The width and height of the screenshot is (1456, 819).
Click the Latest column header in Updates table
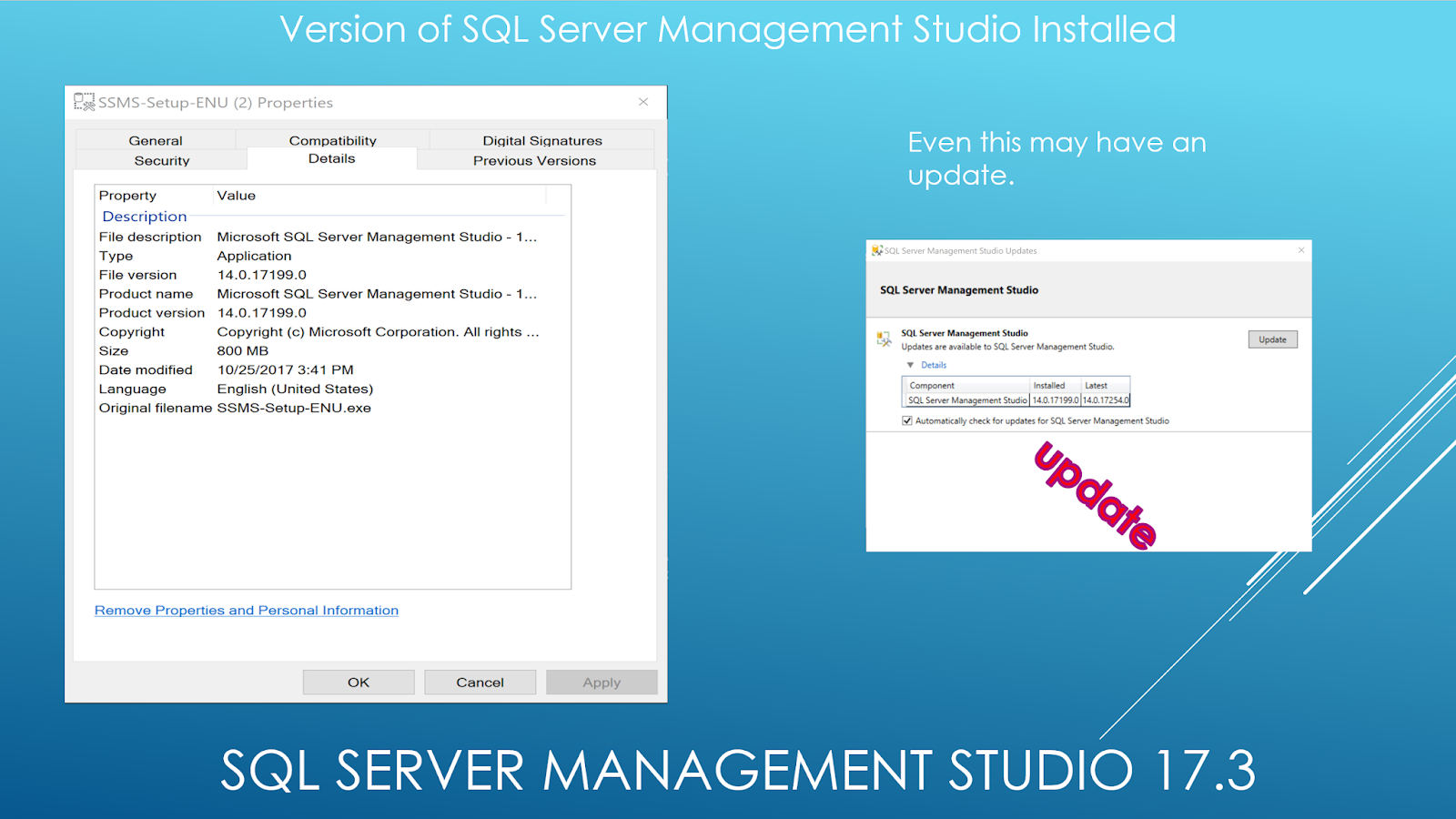(1106, 386)
